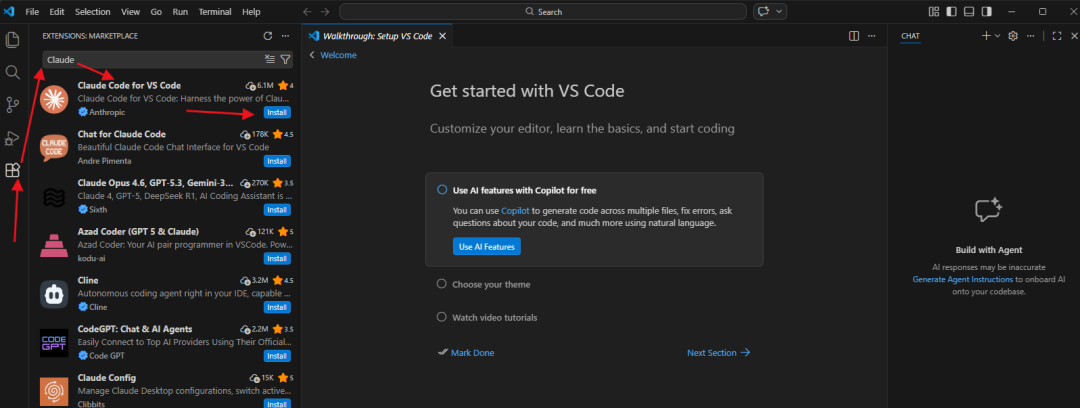Expand the new chat dropdown arrow
Viewport: 1080px width, 408px height.
998,36
